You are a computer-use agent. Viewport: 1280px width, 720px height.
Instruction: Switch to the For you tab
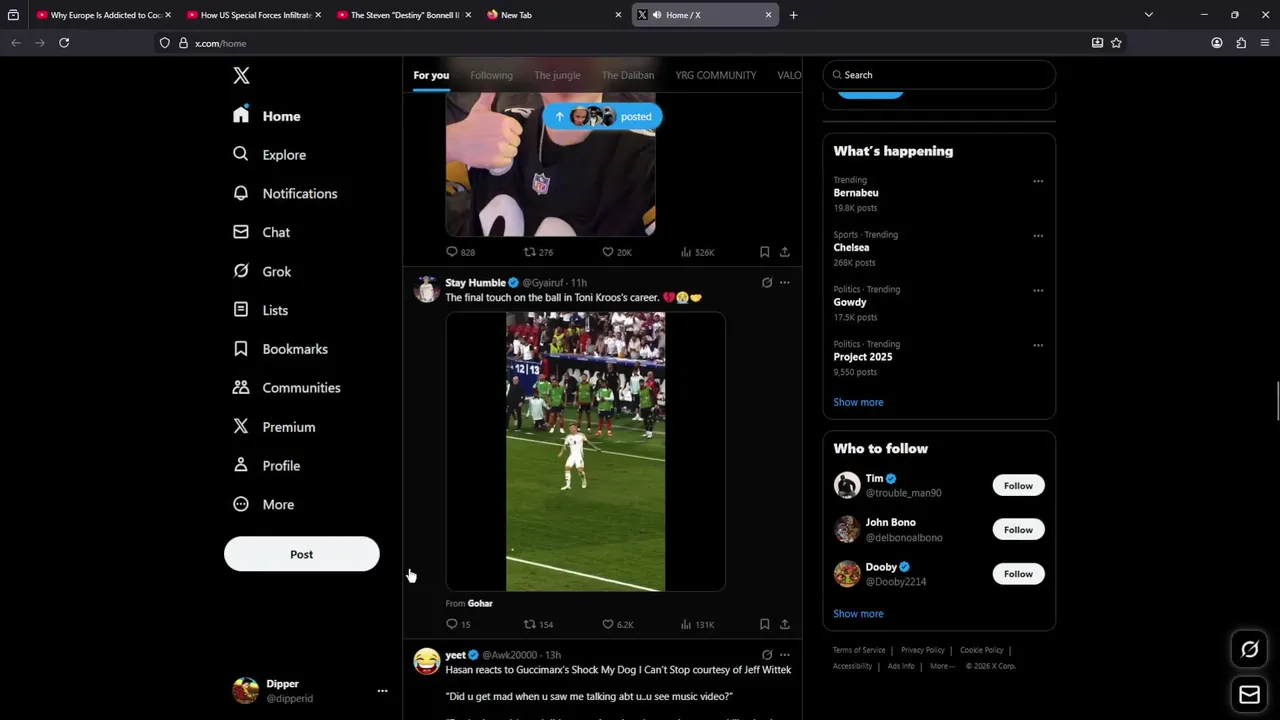point(431,75)
